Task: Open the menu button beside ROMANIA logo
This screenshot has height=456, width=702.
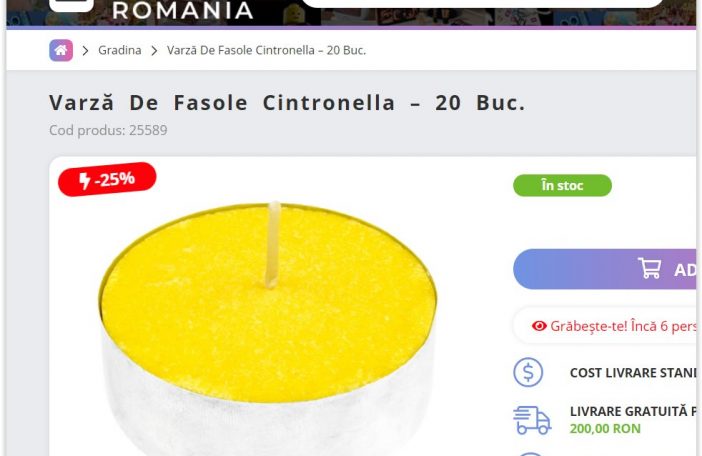Action: tap(71, 4)
